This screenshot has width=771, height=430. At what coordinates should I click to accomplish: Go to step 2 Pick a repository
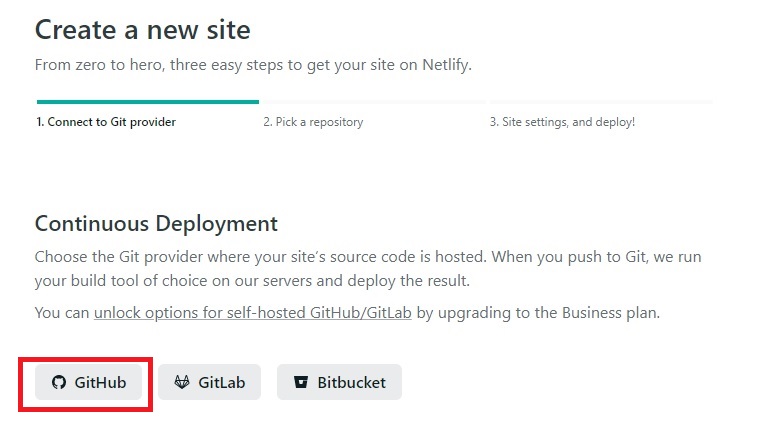313,122
